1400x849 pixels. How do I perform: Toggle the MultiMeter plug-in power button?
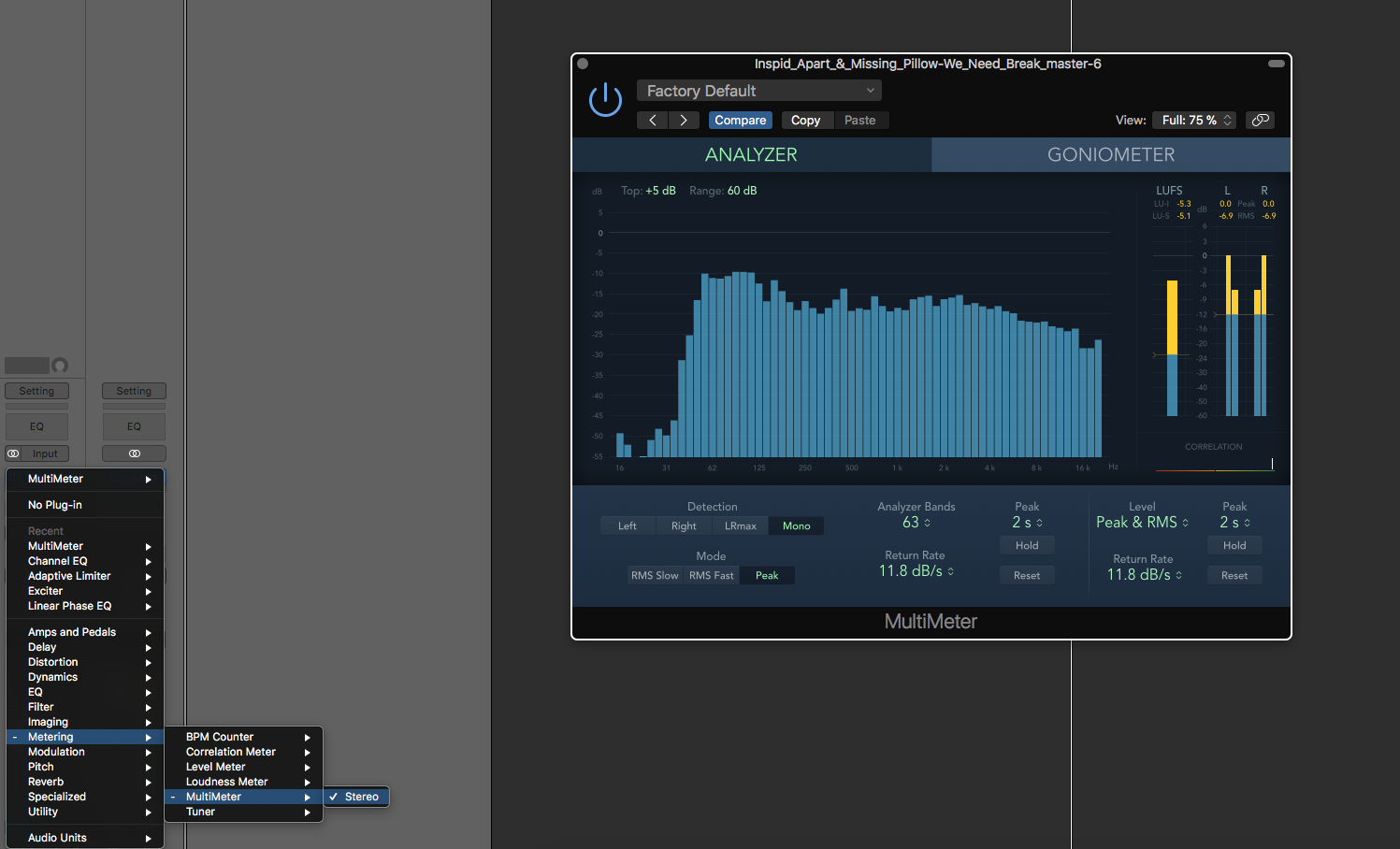pyautogui.click(x=605, y=99)
